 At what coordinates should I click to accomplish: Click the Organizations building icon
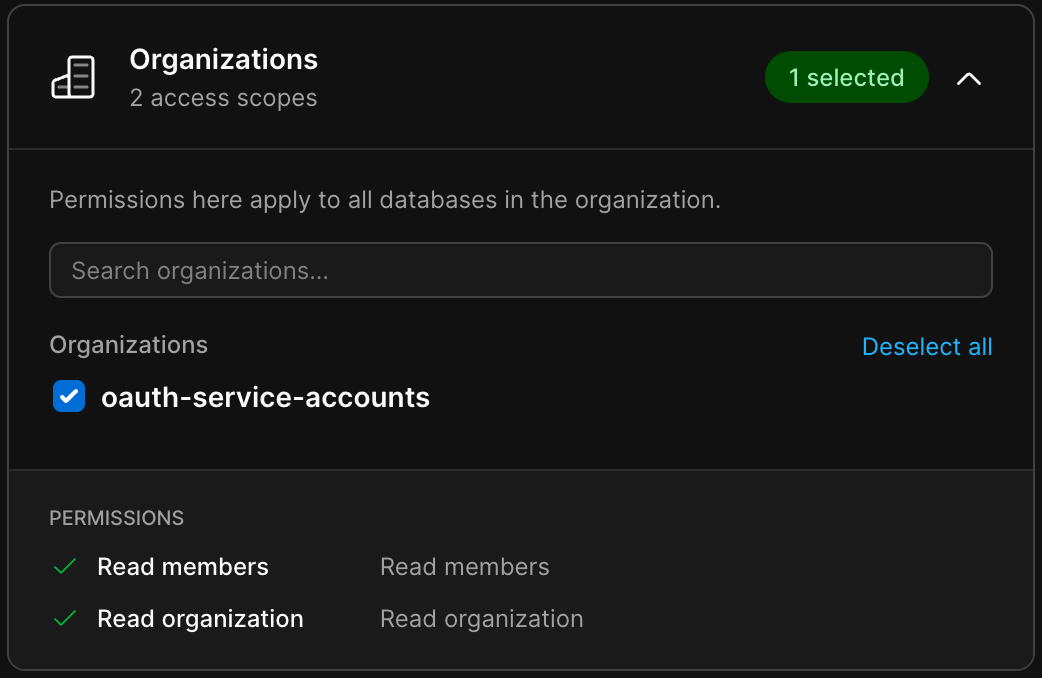point(73,77)
